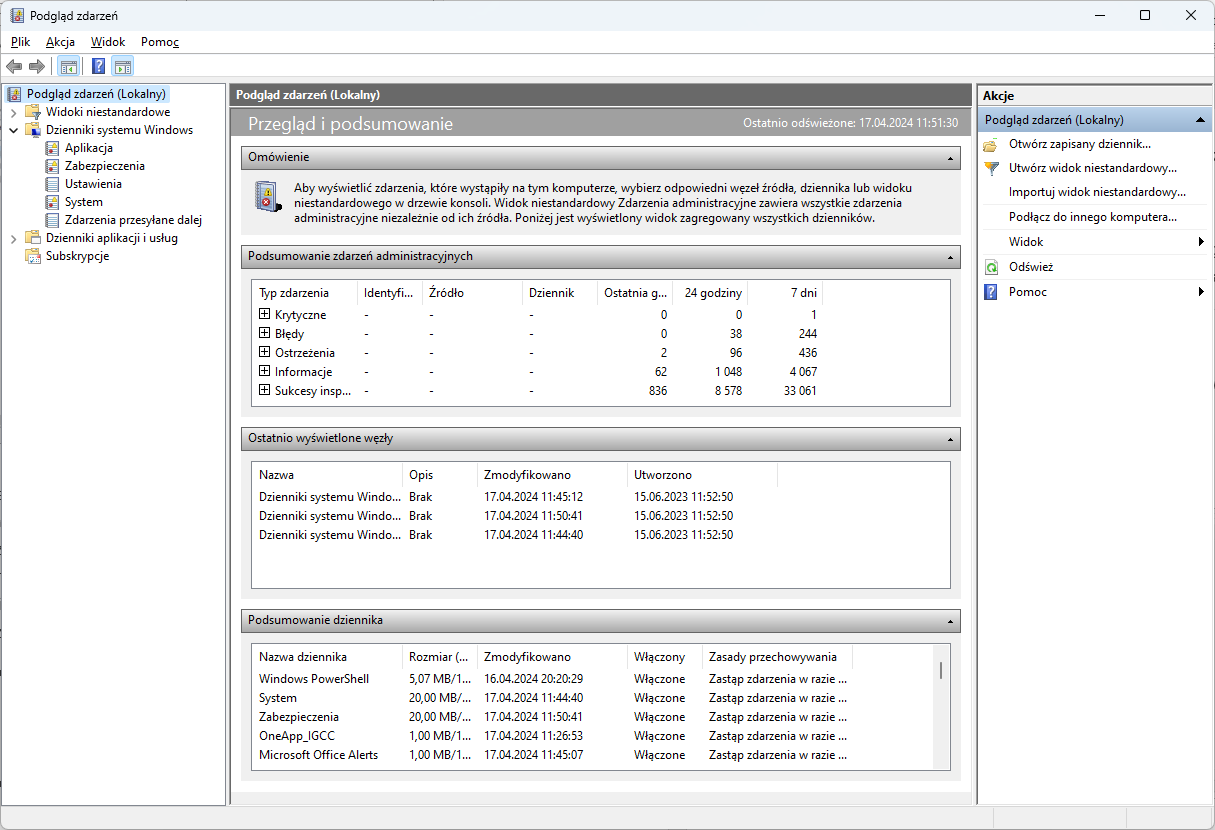Image resolution: width=1215 pixels, height=830 pixels.
Task: Click the Utwórz widok niestandardowy filter icon
Action: point(991,168)
